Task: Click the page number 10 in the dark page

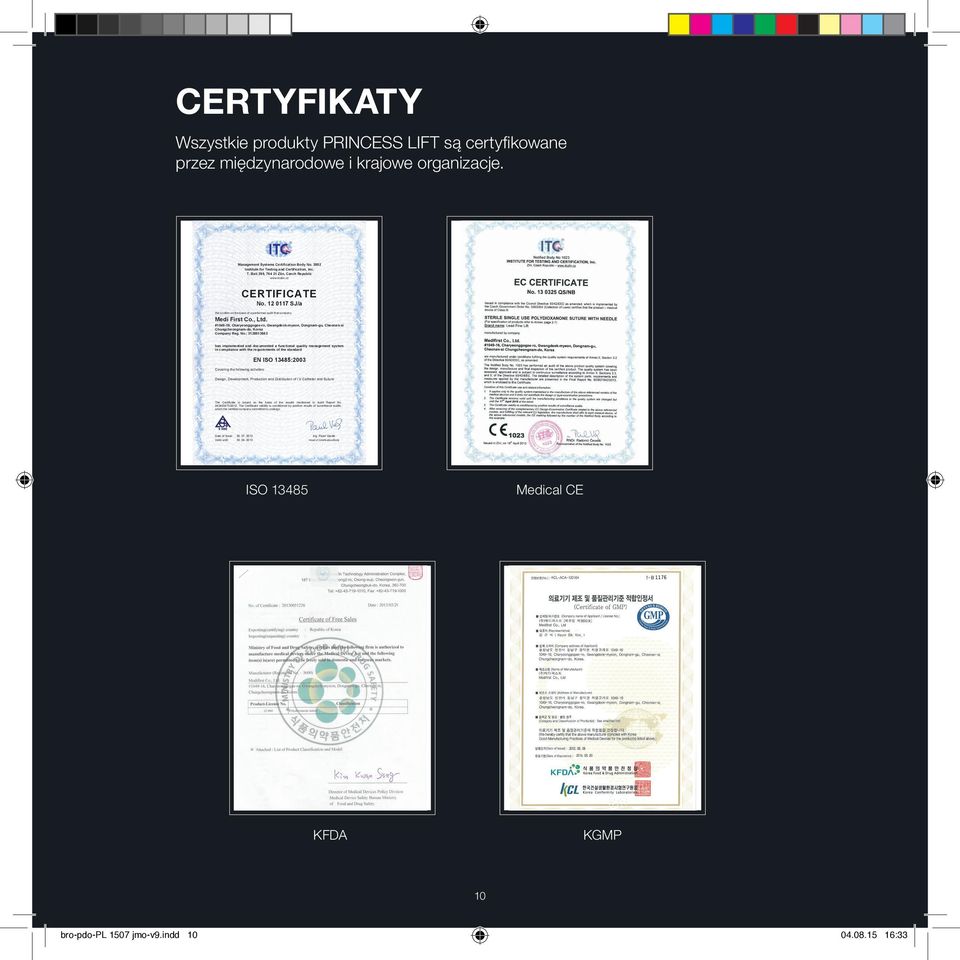Action: pos(480,896)
